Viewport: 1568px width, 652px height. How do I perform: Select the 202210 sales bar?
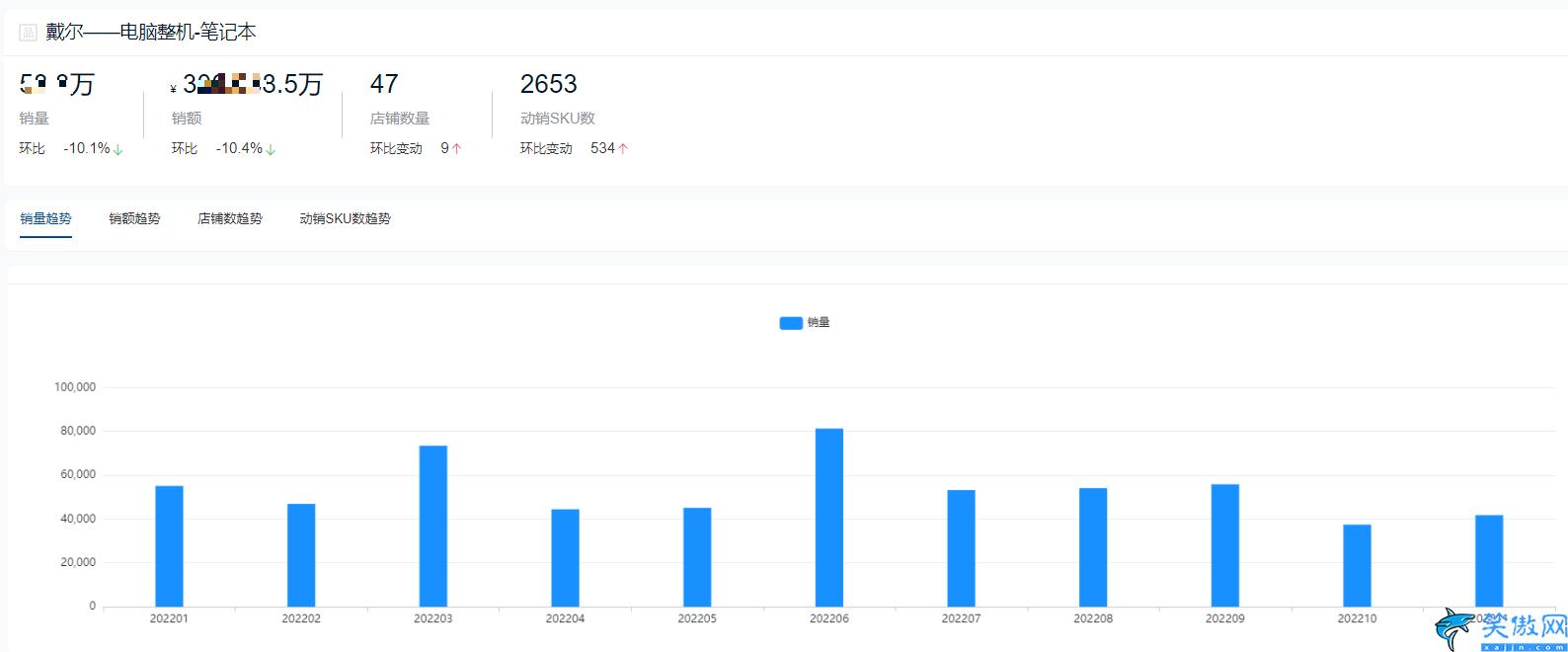point(1357,566)
